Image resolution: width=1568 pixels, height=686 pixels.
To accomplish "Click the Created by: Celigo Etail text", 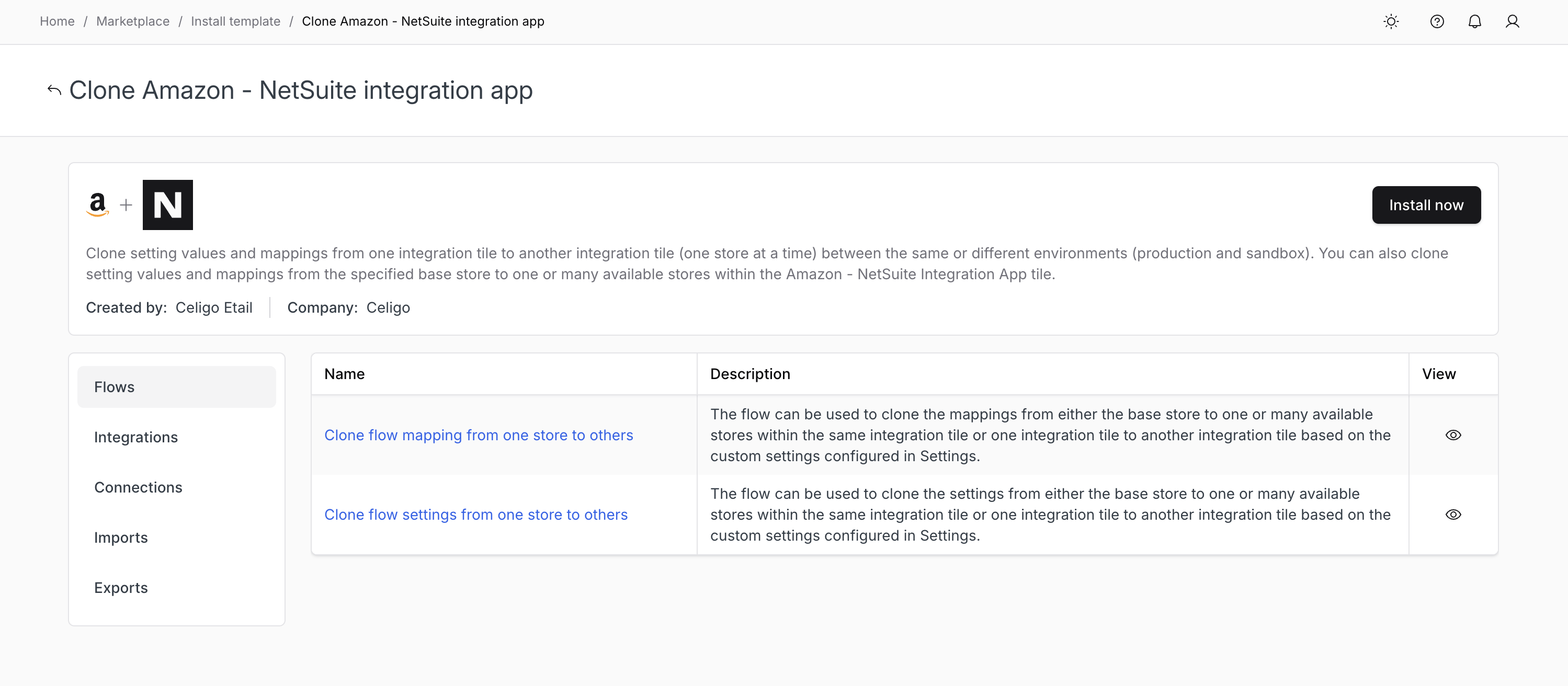I will point(169,307).
